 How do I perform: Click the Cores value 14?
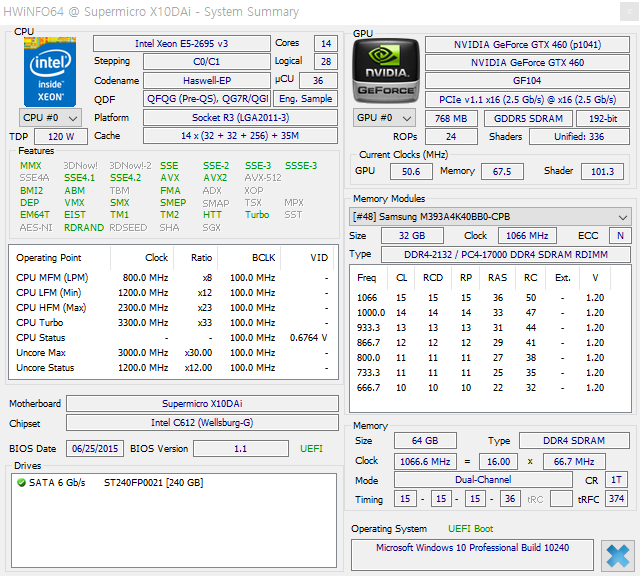coord(326,44)
